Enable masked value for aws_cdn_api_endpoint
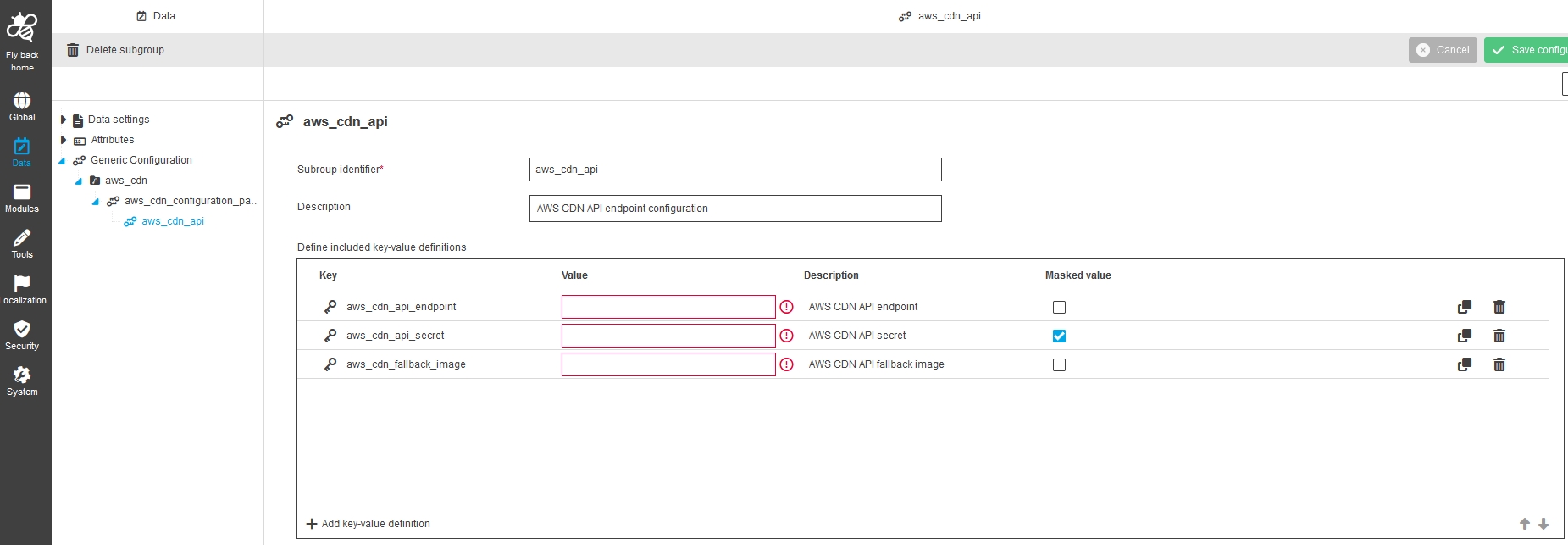 tap(1059, 307)
